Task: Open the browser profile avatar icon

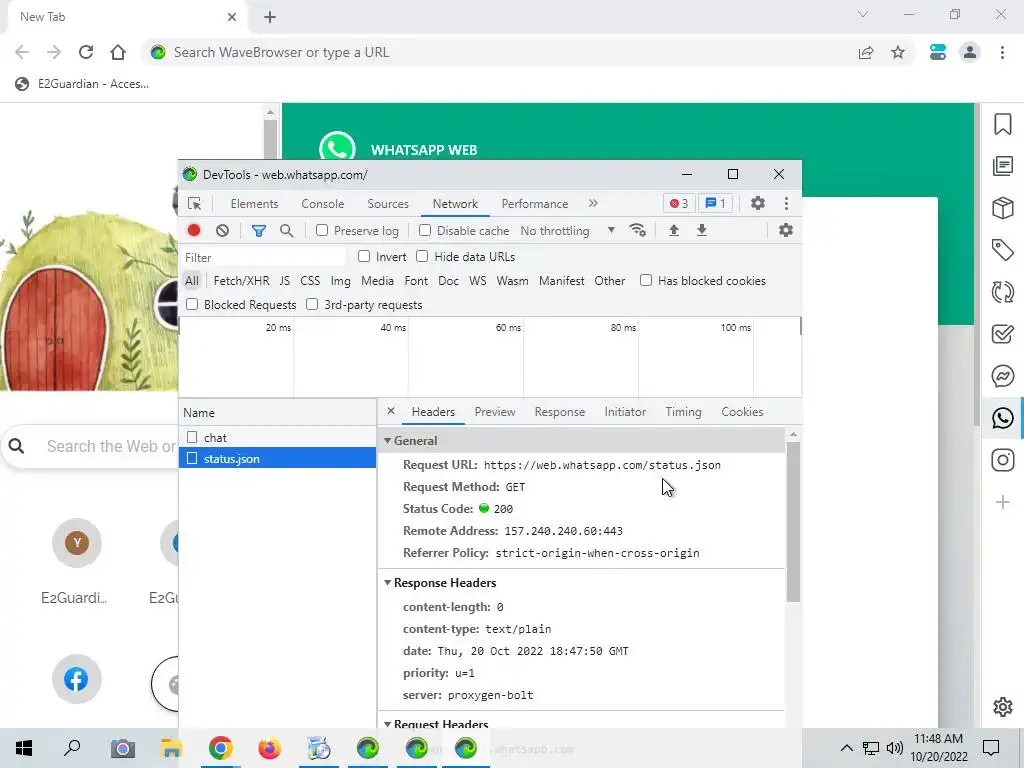Action: click(x=970, y=52)
